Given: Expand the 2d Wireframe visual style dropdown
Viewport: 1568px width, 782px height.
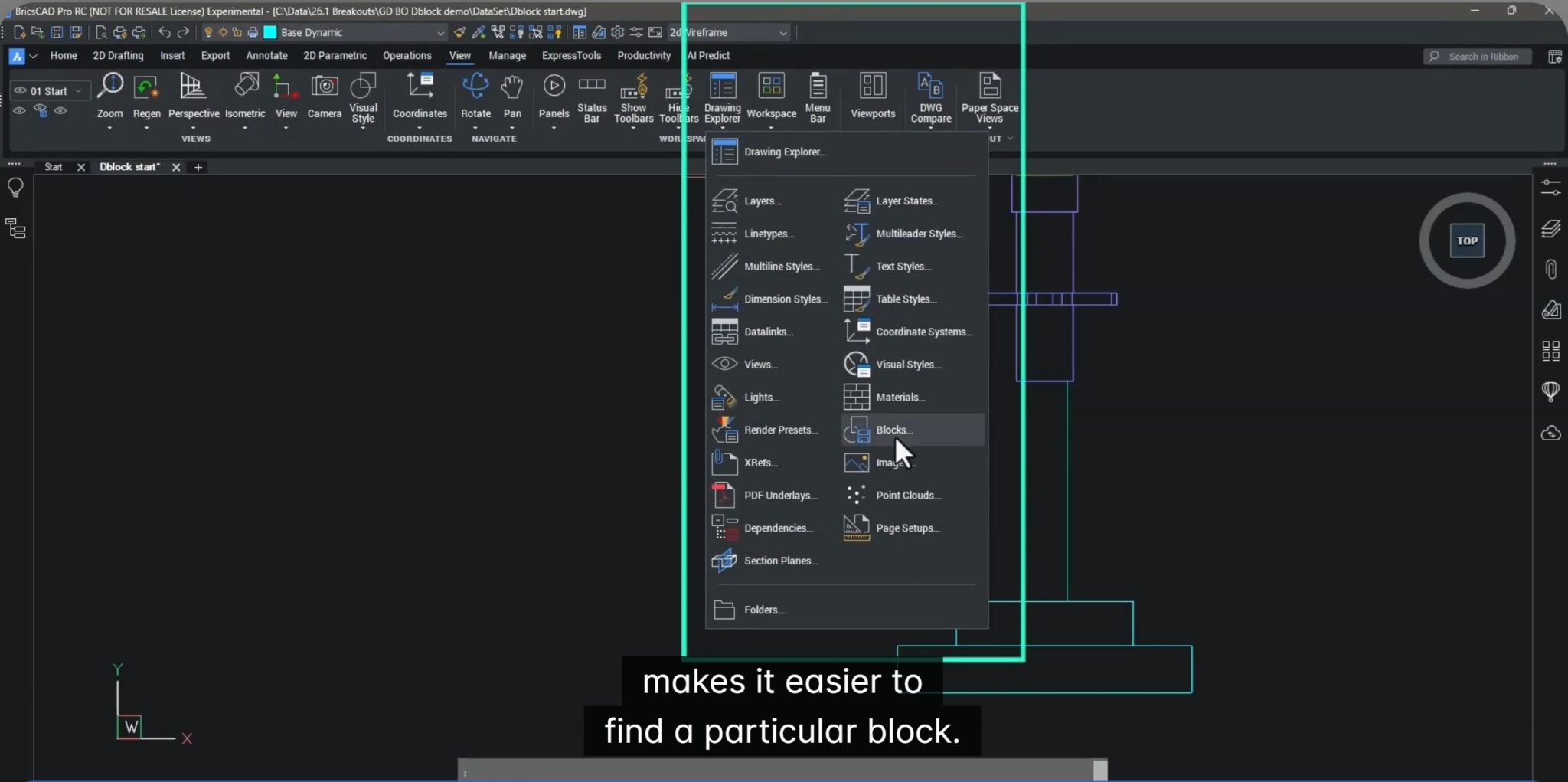Looking at the screenshot, I should point(782,32).
